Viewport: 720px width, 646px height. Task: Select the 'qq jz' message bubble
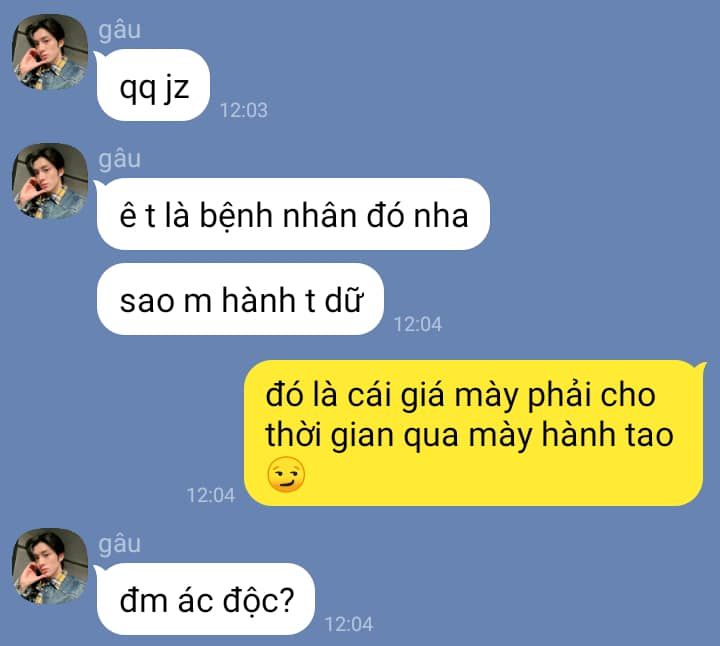pos(153,85)
